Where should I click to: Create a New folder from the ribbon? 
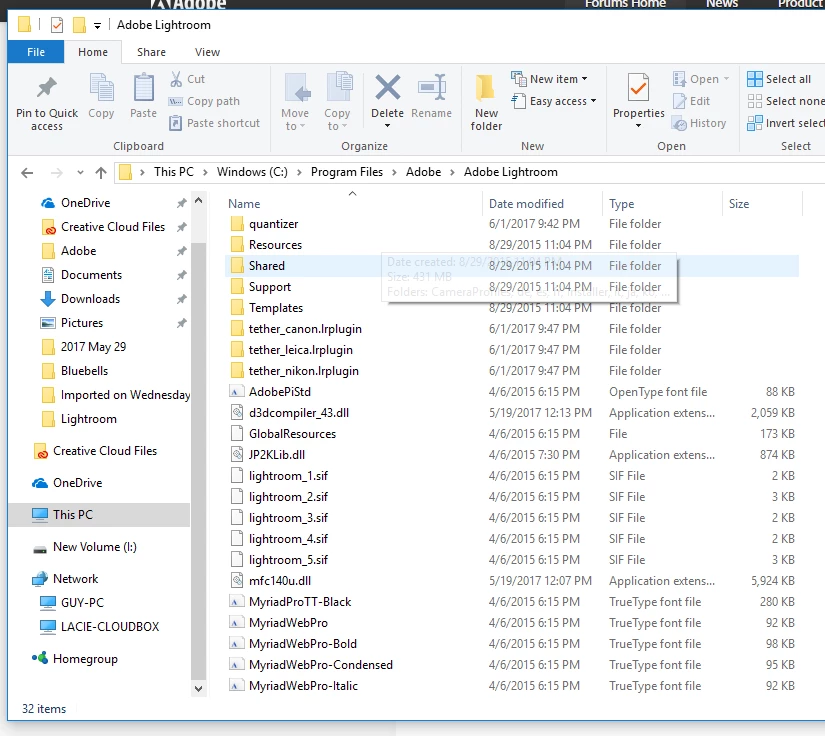(x=486, y=103)
